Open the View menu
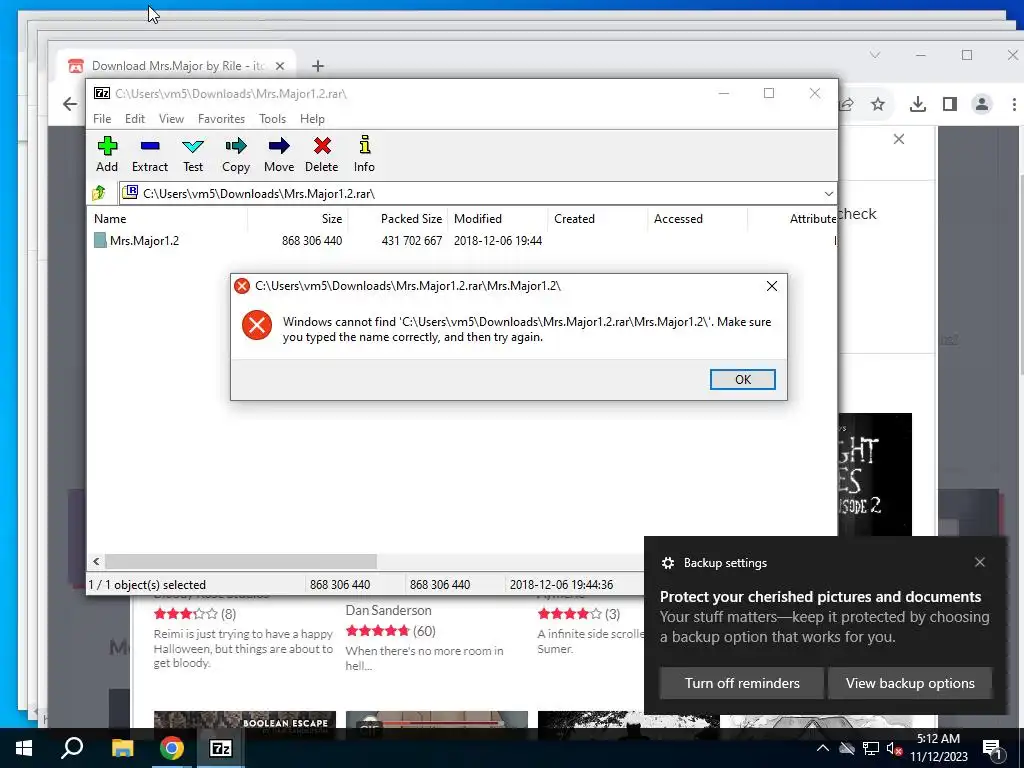Viewport: 1024px width, 768px height. click(x=171, y=119)
